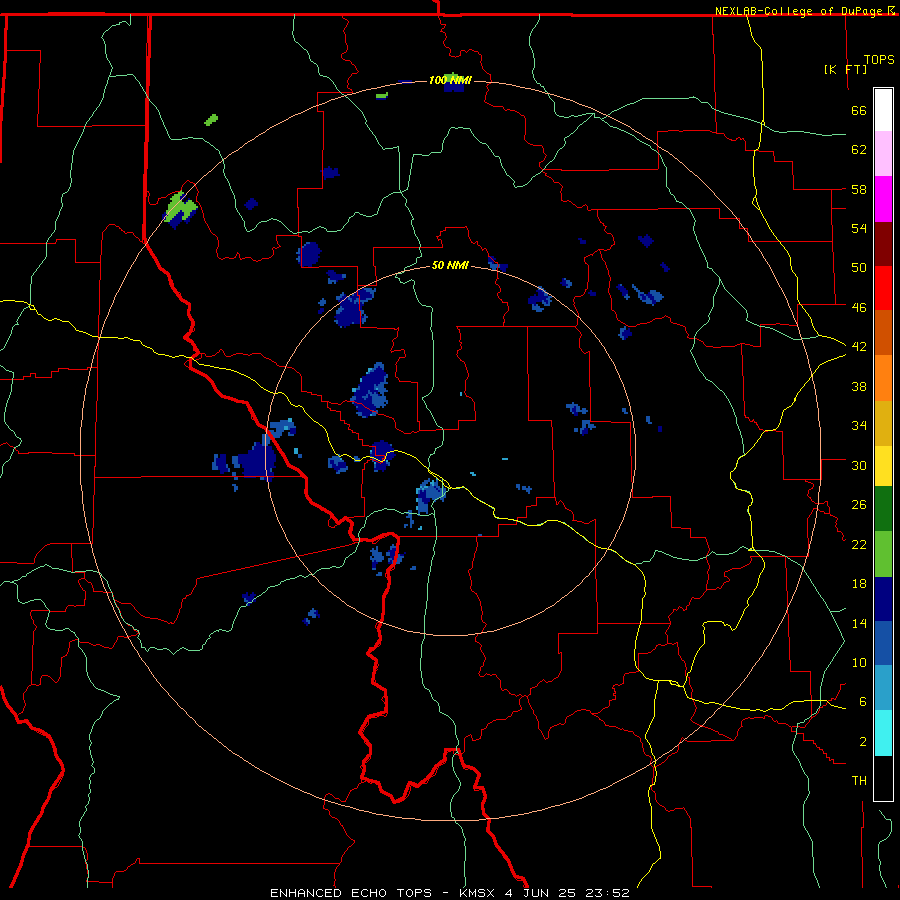Click the small isolated green echo far northwest
The height and width of the screenshot is (900, 900).
tap(211, 119)
